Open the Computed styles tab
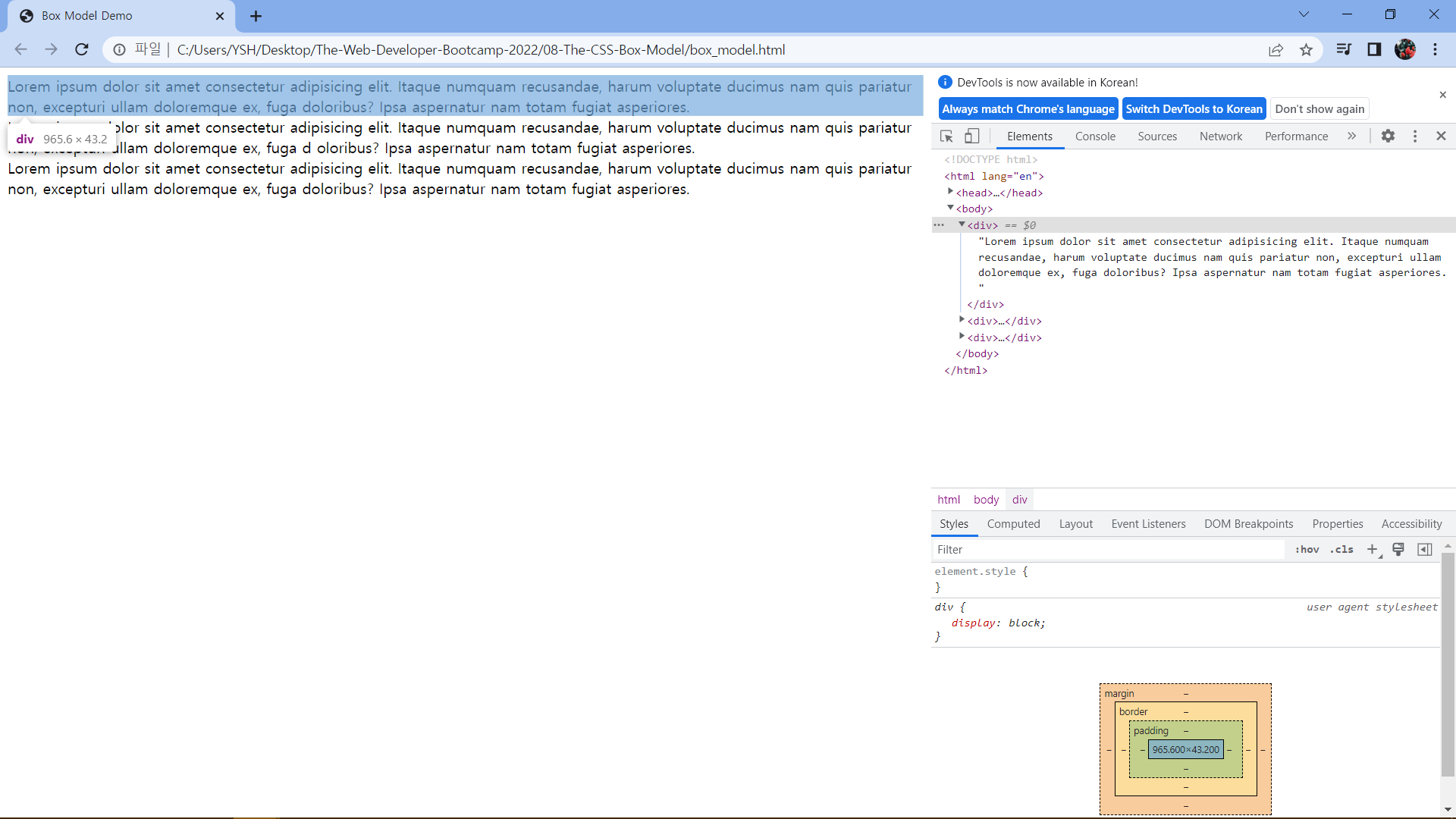Screen dimensions: 1456x819 1013,524
